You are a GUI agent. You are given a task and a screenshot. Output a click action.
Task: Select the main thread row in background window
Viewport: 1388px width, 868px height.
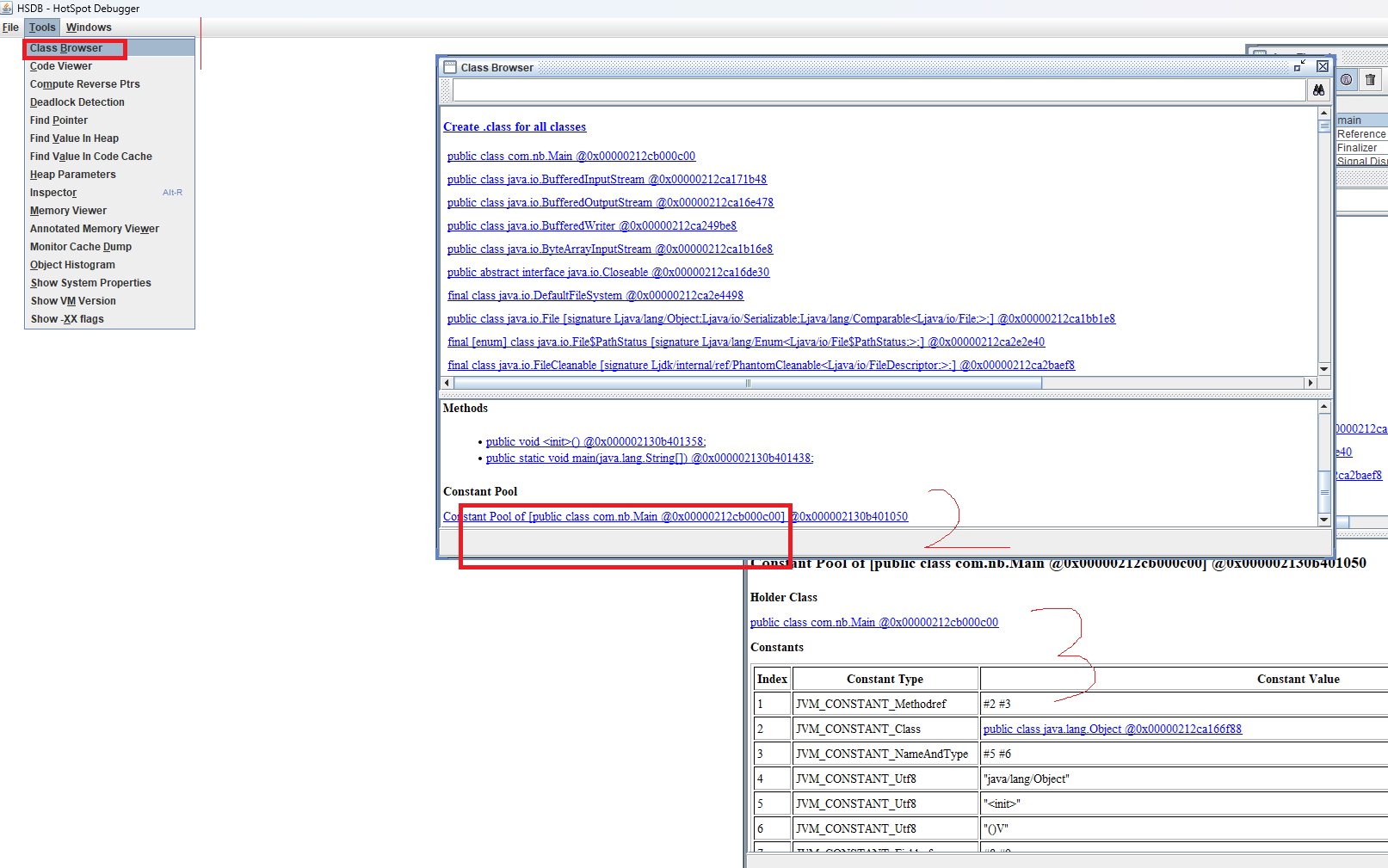tap(1361, 120)
